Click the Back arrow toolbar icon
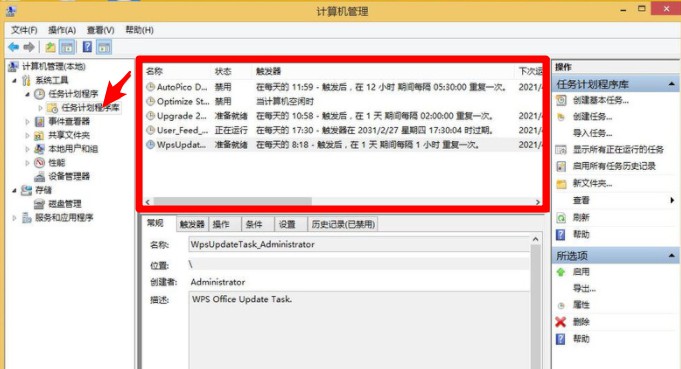Screen dimensions: 681x369 (13, 47)
